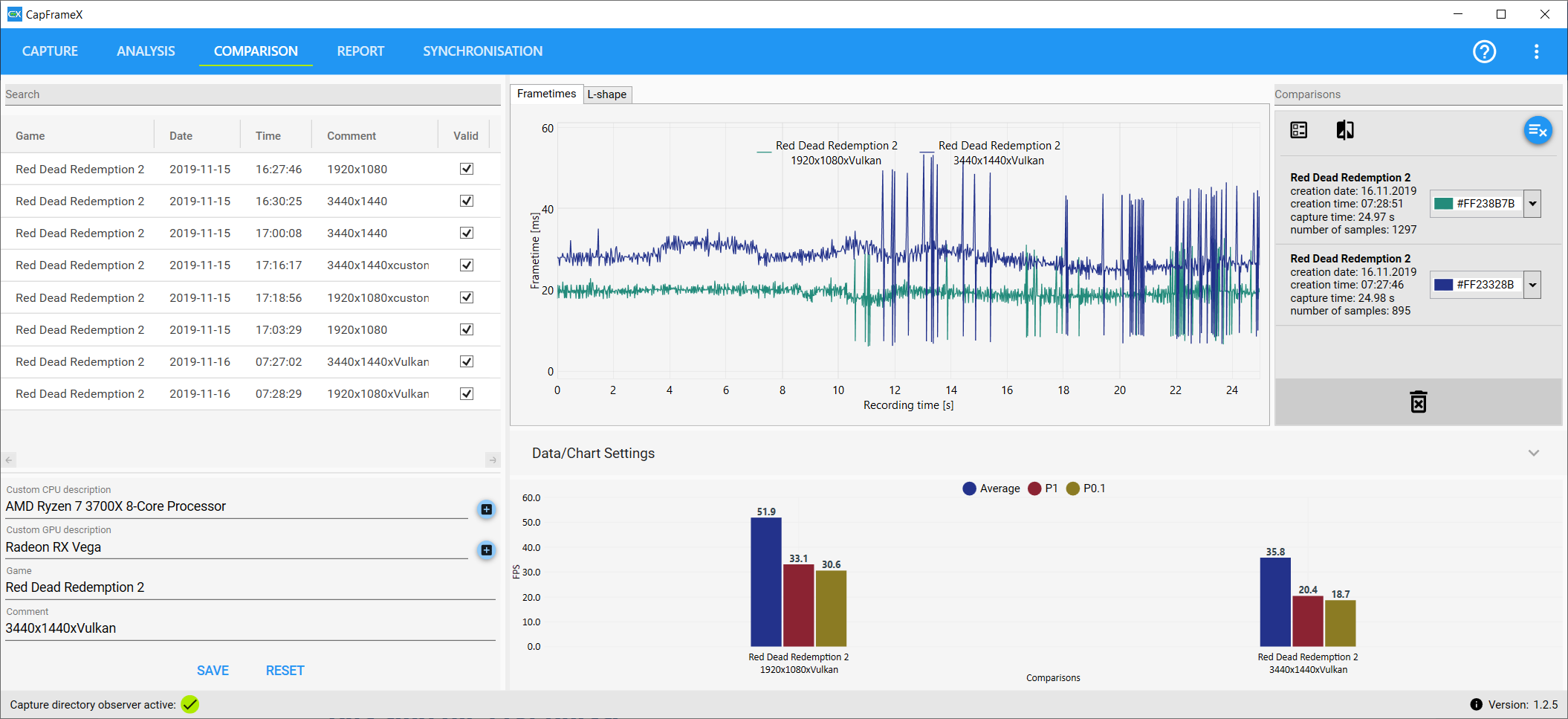The height and width of the screenshot is (719, 1568).
Task: Open the help question mark icon
Action: (1484, 51)
